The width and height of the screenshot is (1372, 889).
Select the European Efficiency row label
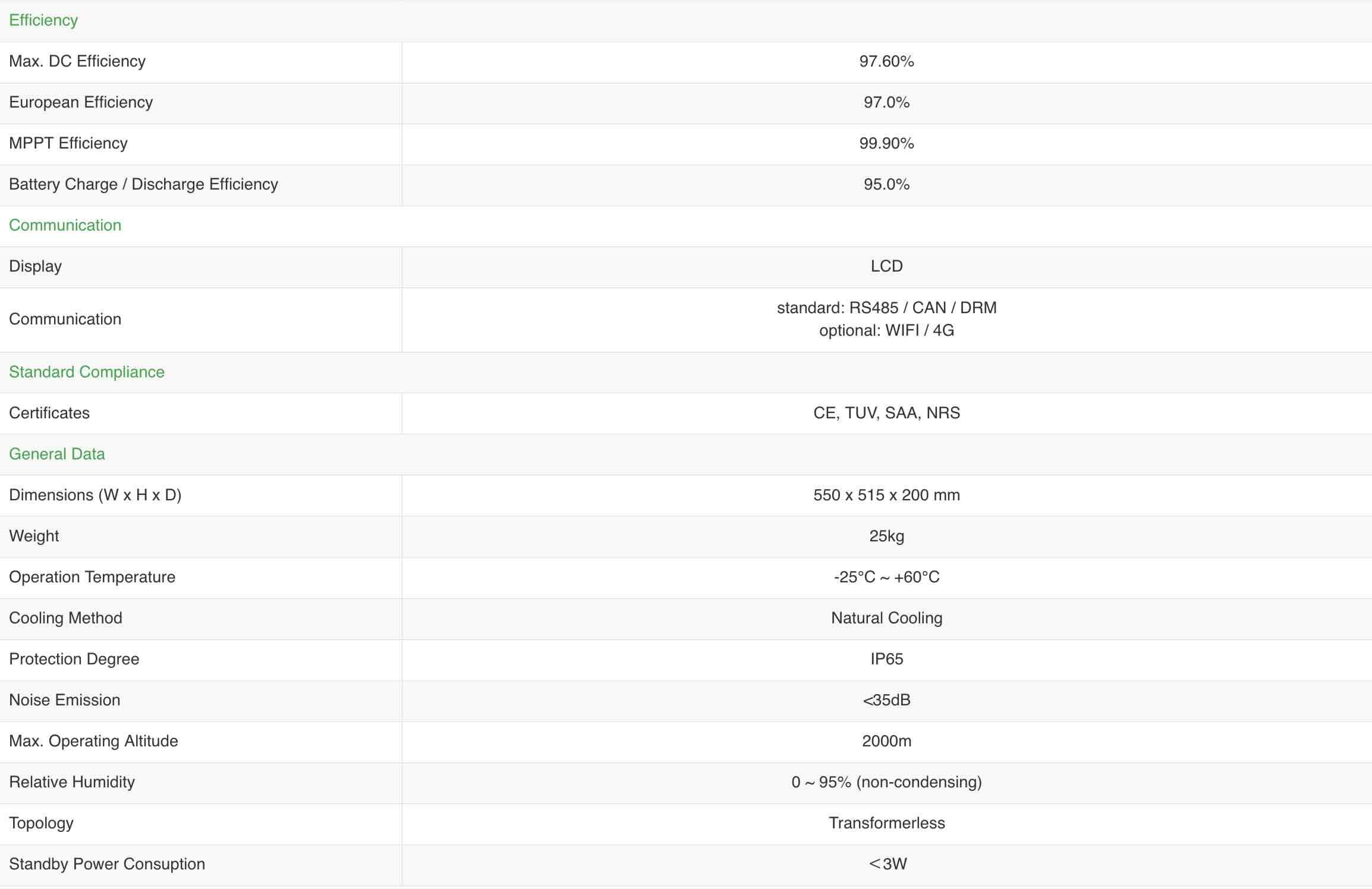click(81, 102)
